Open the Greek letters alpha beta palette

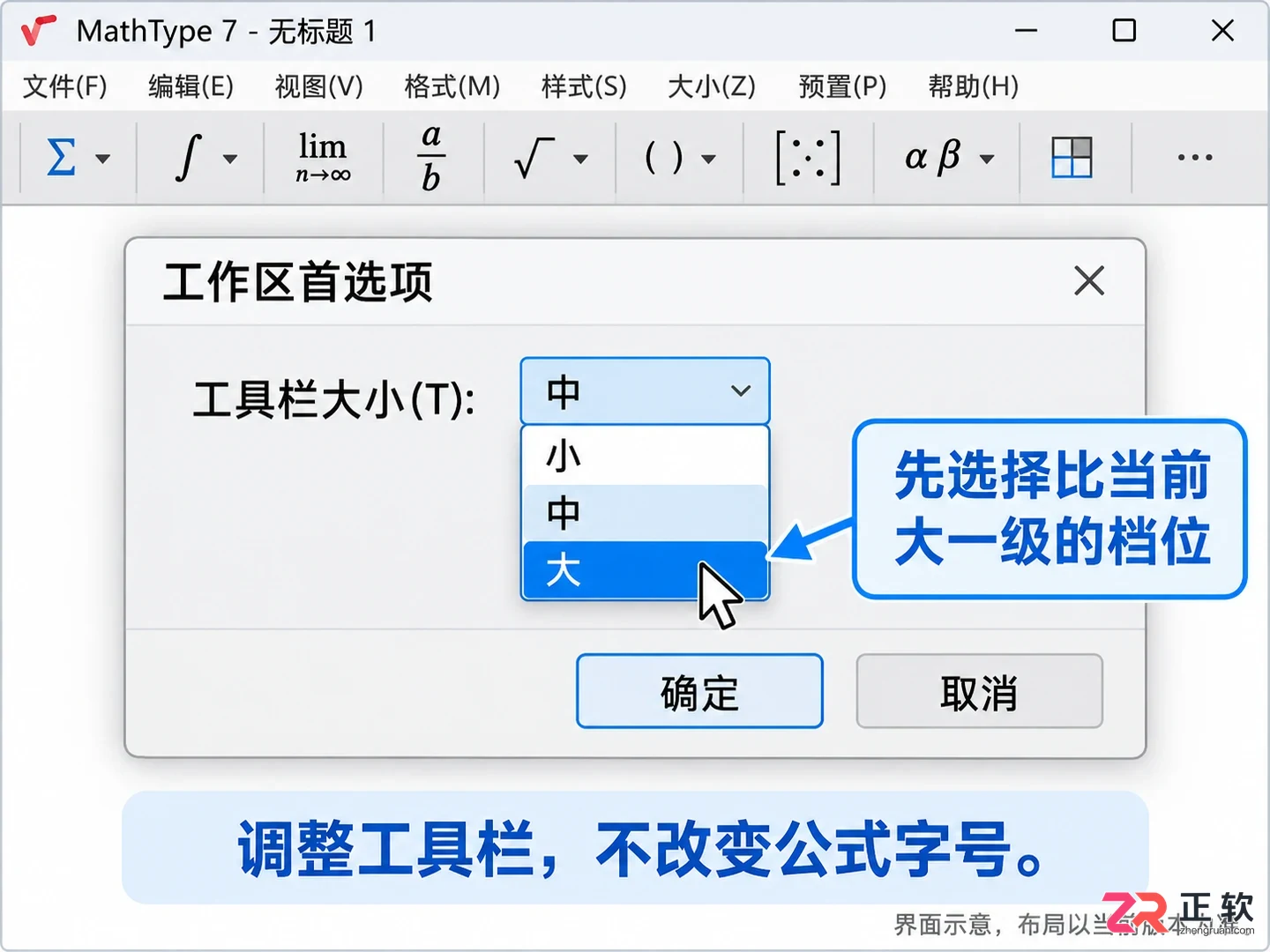pyautogui.click(x=932, y=157)
